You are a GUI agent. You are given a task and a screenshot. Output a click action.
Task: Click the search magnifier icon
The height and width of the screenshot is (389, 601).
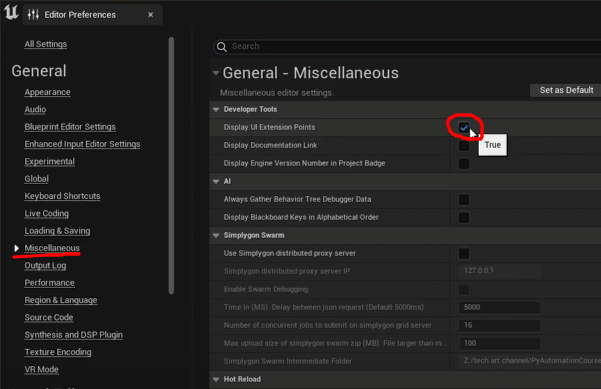[x=222, y=46]
